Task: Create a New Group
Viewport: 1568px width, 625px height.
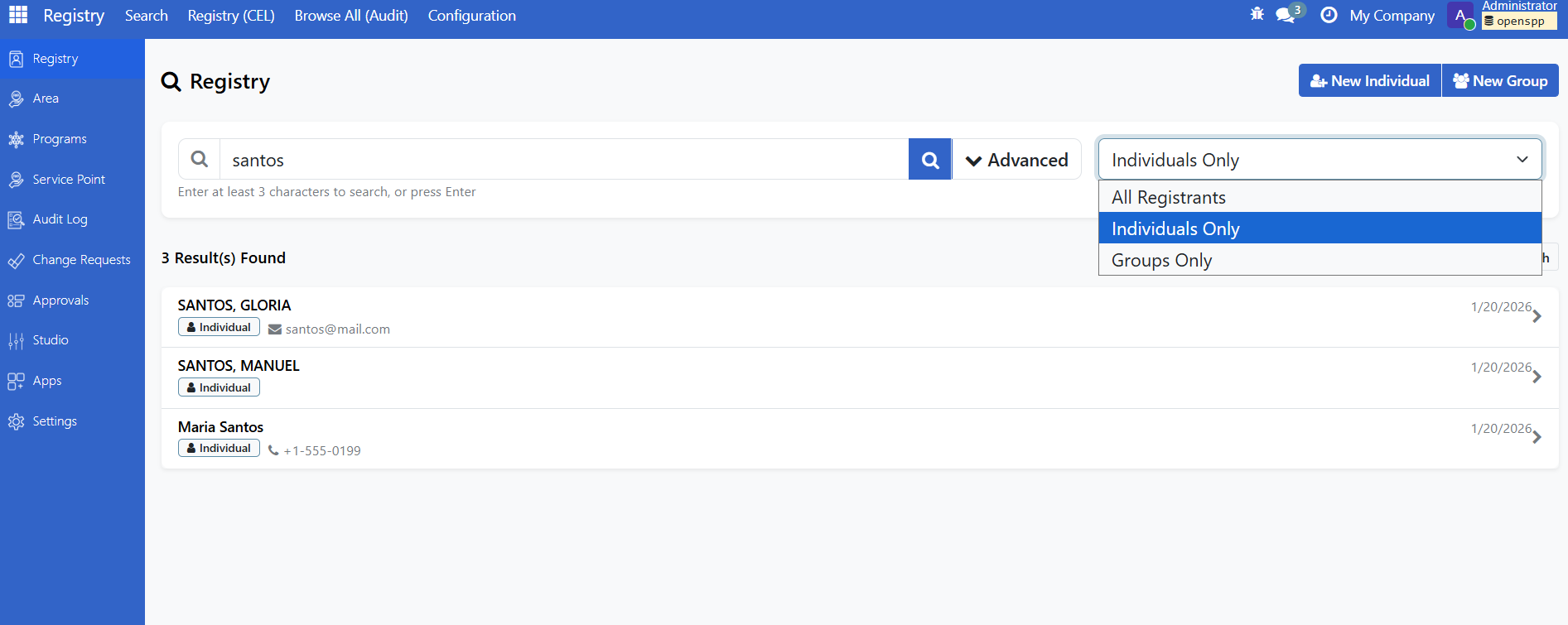Action: pos(1500,80)
